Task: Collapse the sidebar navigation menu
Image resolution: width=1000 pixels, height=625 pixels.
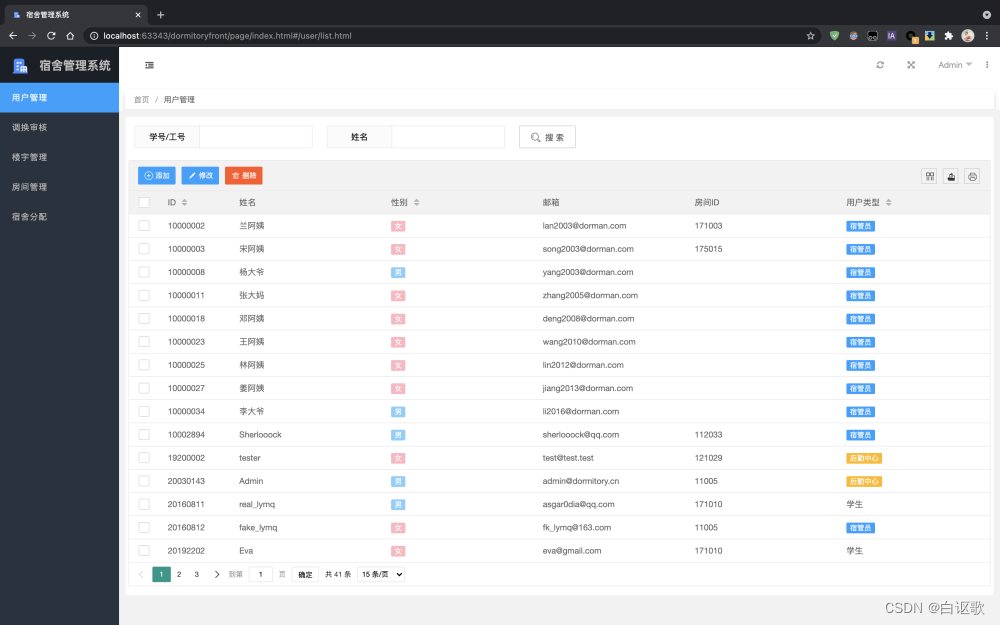Action: [x=149, y=64]
